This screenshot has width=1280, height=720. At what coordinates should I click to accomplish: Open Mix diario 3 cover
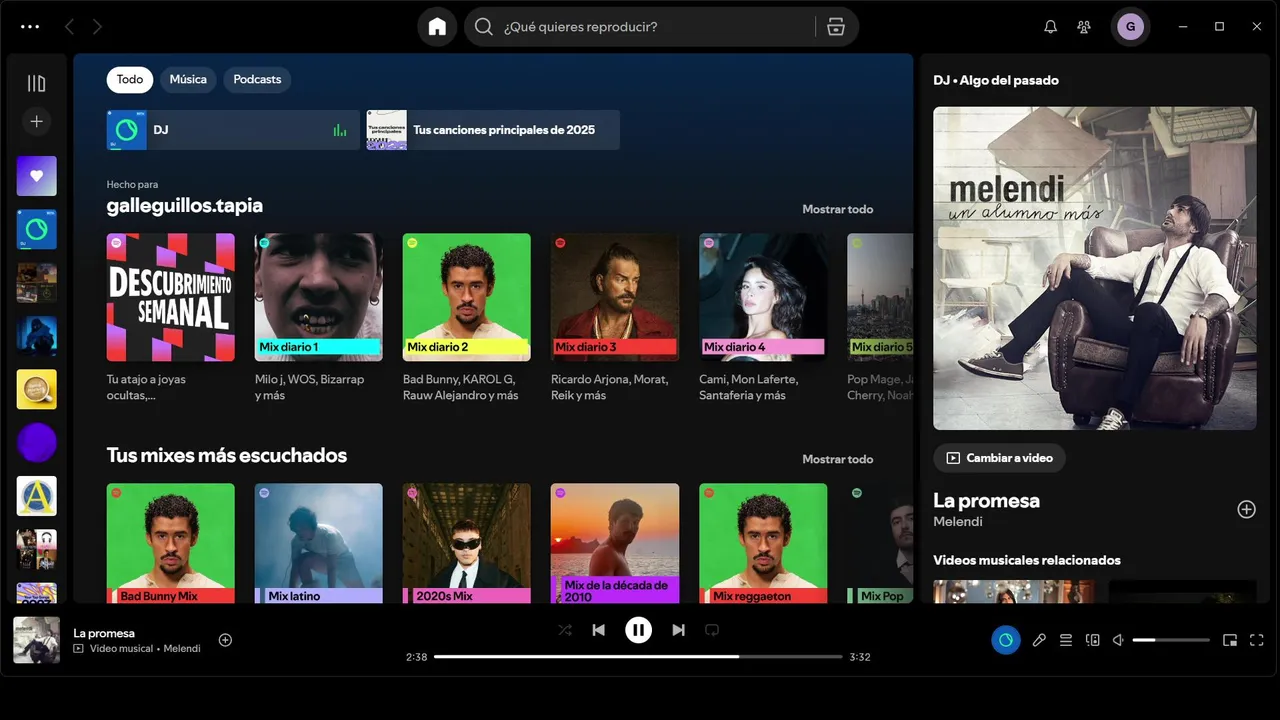(615, 297)
